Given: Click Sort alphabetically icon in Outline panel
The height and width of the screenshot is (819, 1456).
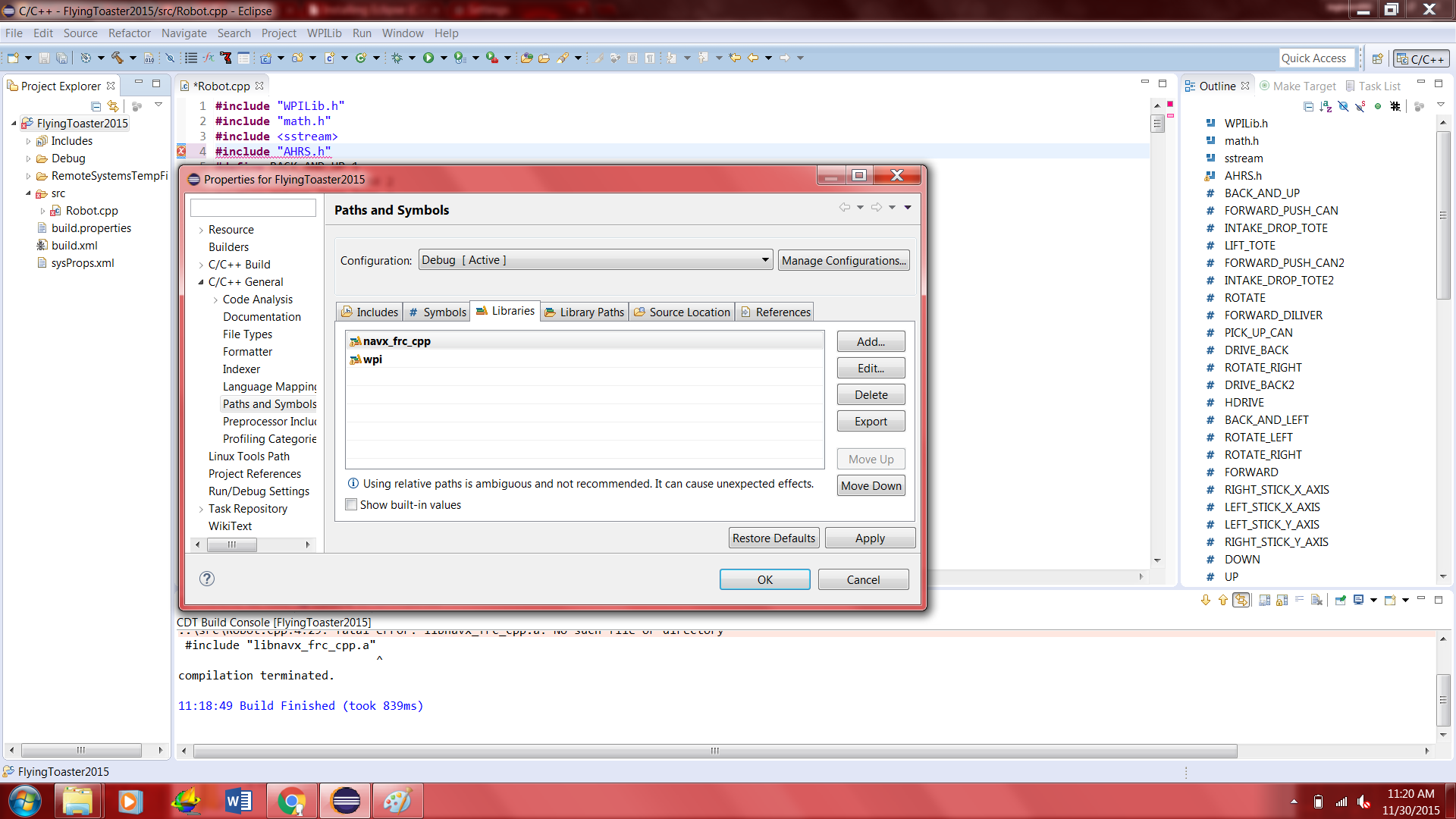Looking at the screenshot, I should coord(1326,106).
